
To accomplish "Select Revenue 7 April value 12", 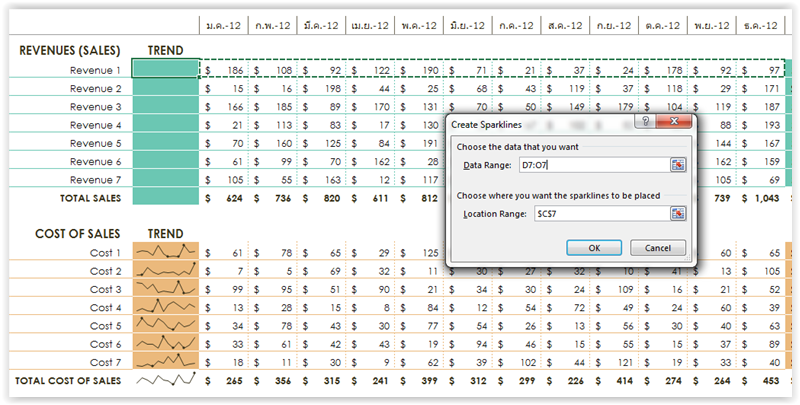I will 384,180.
